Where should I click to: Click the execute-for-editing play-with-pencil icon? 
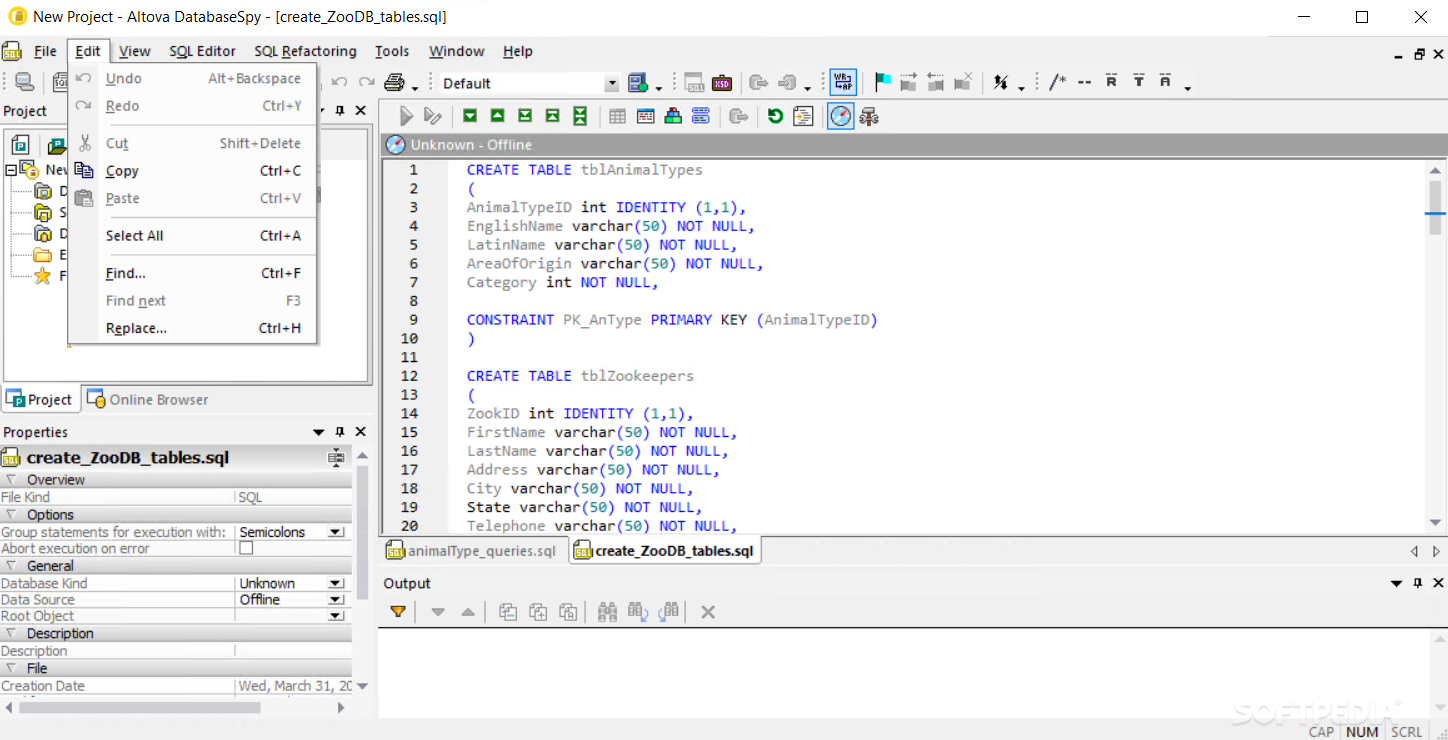(433, 117)
